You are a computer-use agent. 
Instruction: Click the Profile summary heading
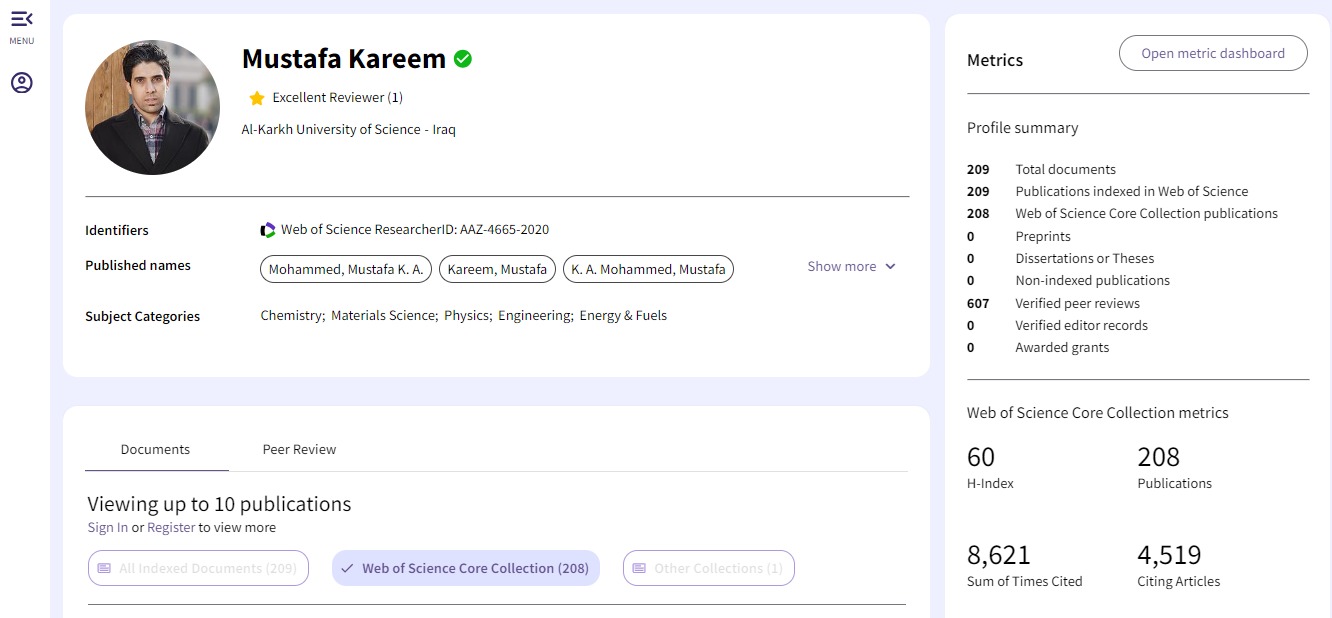tap(1023, 128)
